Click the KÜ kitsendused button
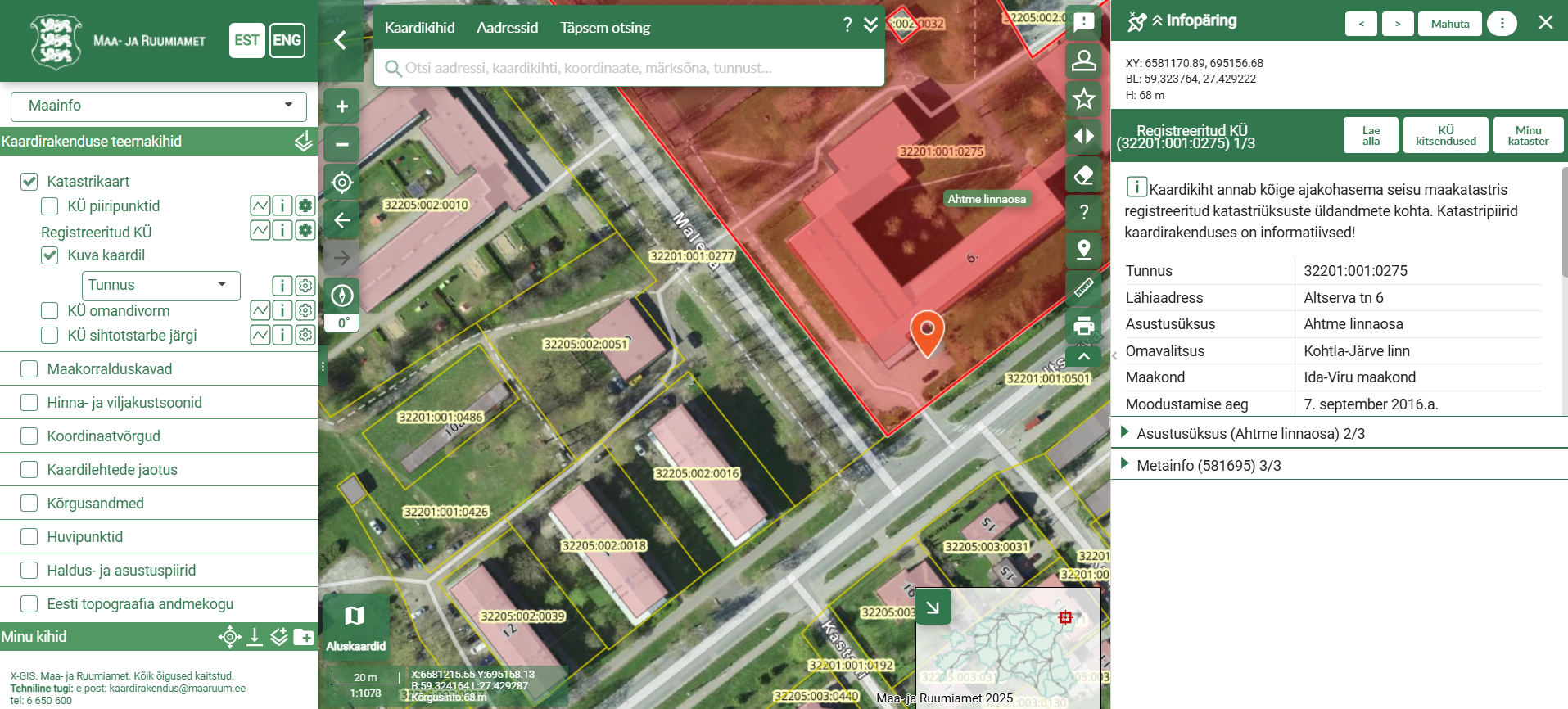1568x709 pixels. pos(1445,136)
